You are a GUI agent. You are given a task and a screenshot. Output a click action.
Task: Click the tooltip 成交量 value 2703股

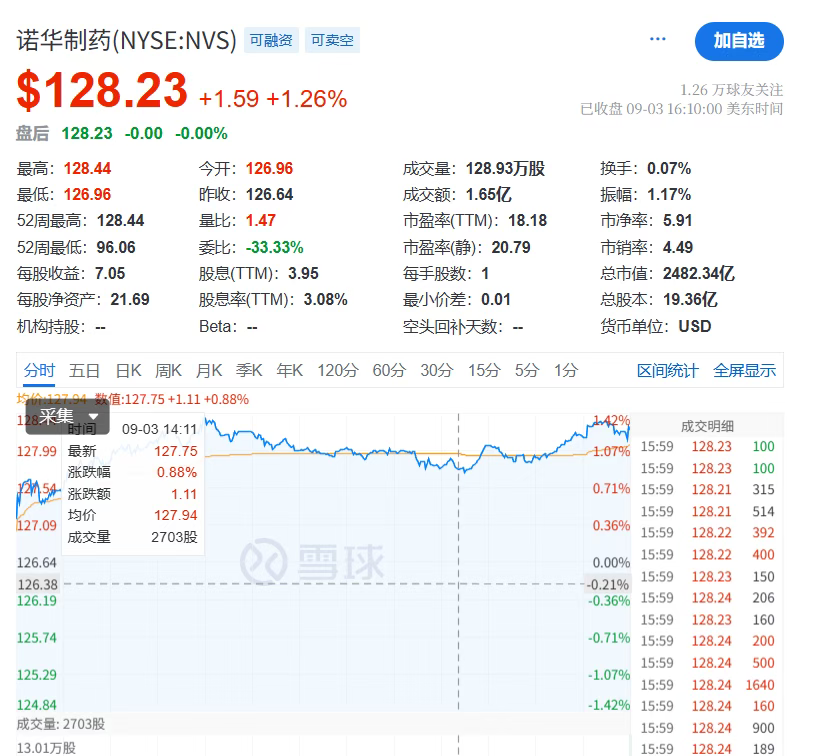pyautogui.click(x=174, y=537)
